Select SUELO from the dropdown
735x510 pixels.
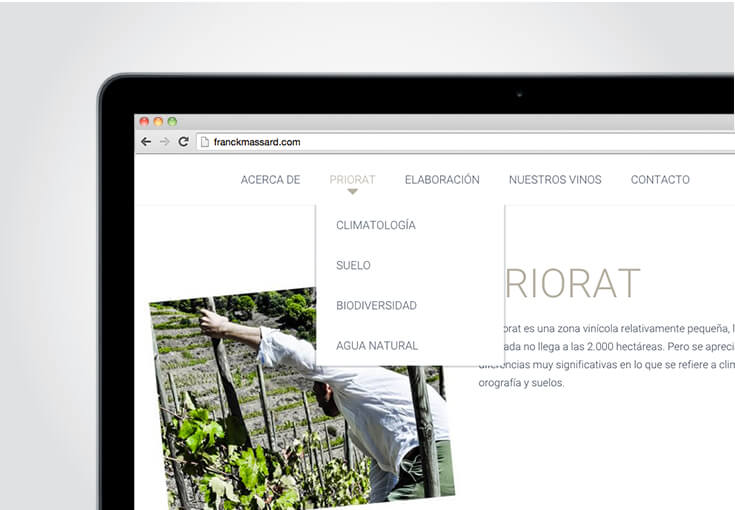pos(353,265)
